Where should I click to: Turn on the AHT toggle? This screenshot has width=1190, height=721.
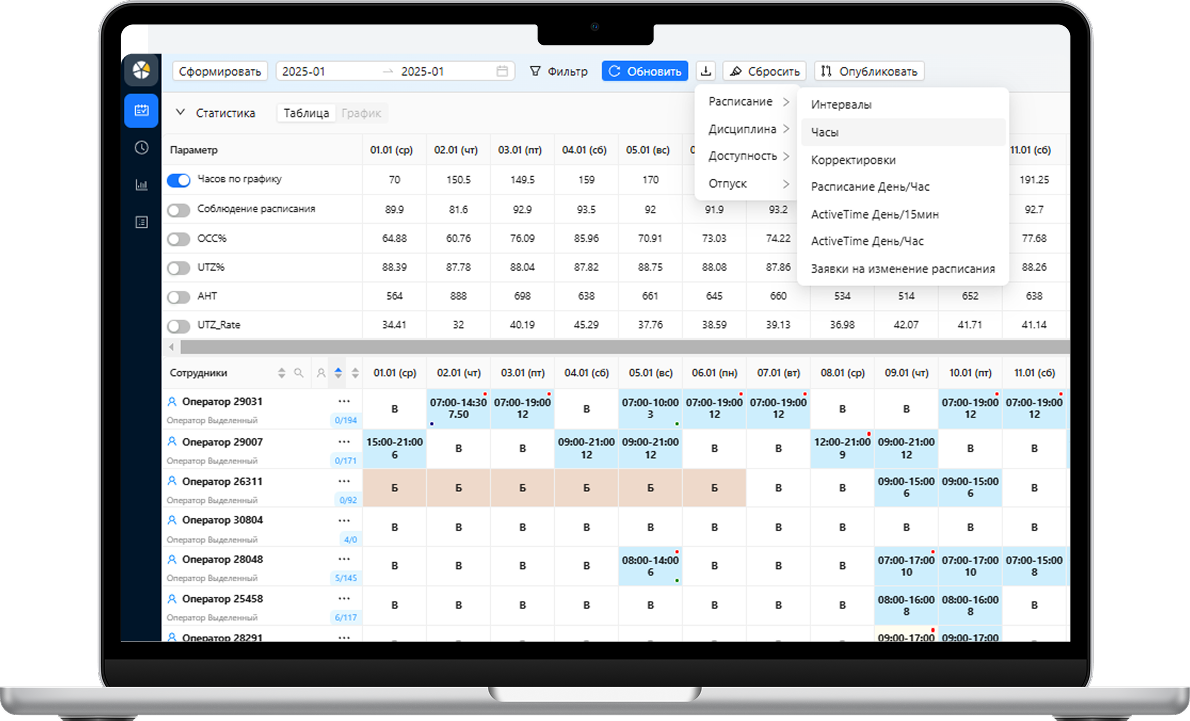click(179, 297)
